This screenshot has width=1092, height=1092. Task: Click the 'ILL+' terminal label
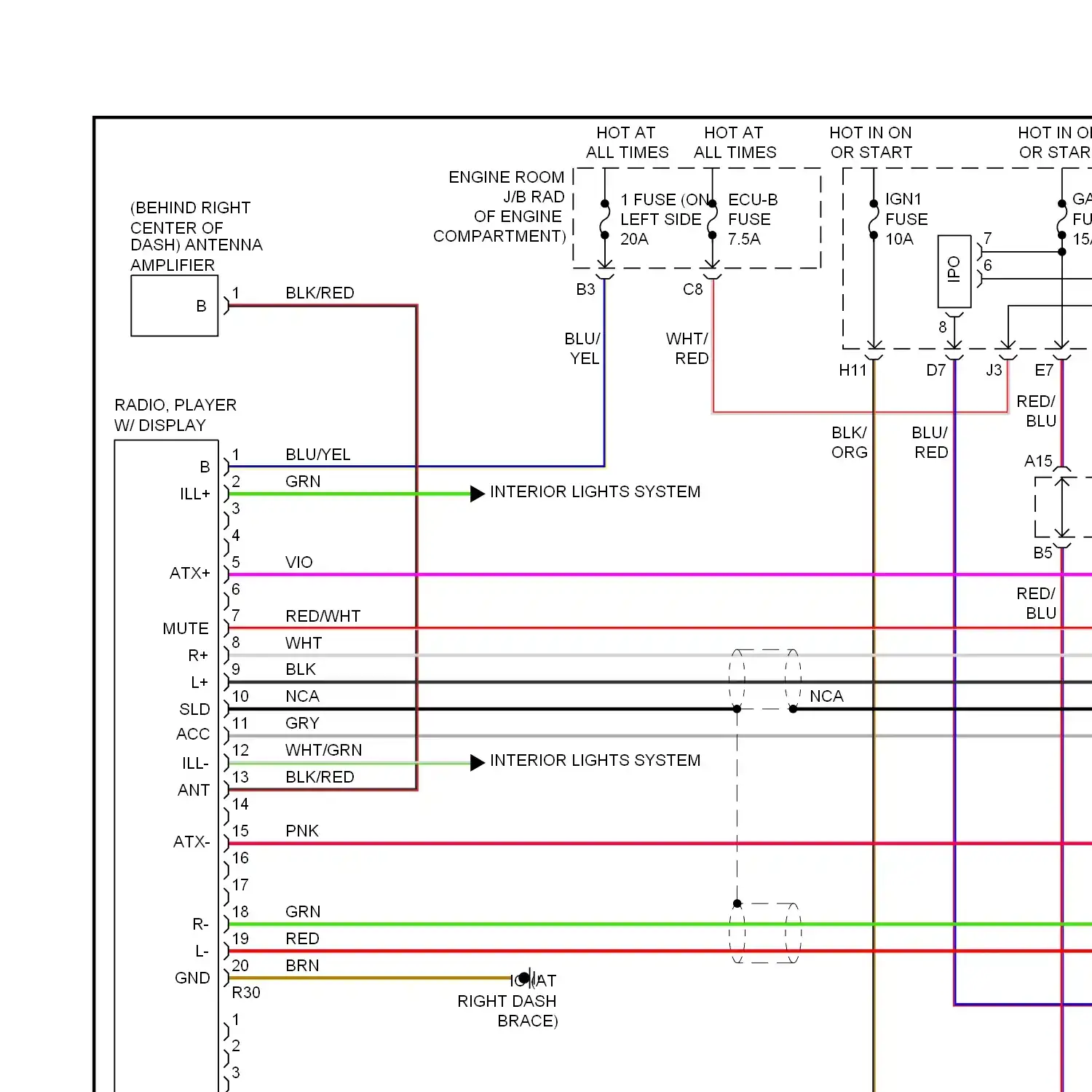click(x=194, y=494)
